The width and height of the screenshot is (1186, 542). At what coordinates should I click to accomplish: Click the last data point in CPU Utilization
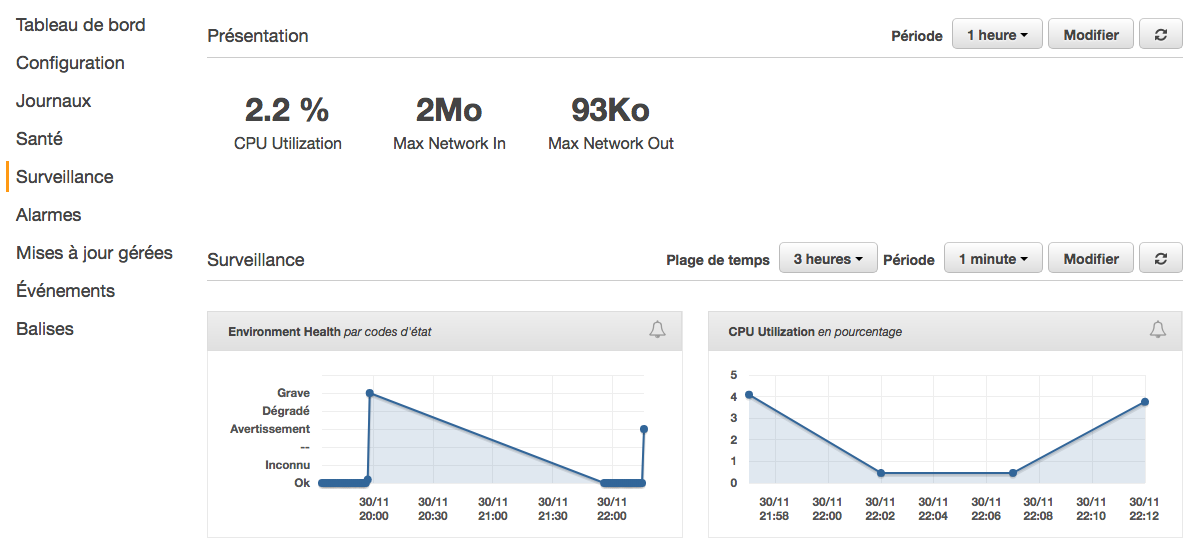click(1144, 402)
